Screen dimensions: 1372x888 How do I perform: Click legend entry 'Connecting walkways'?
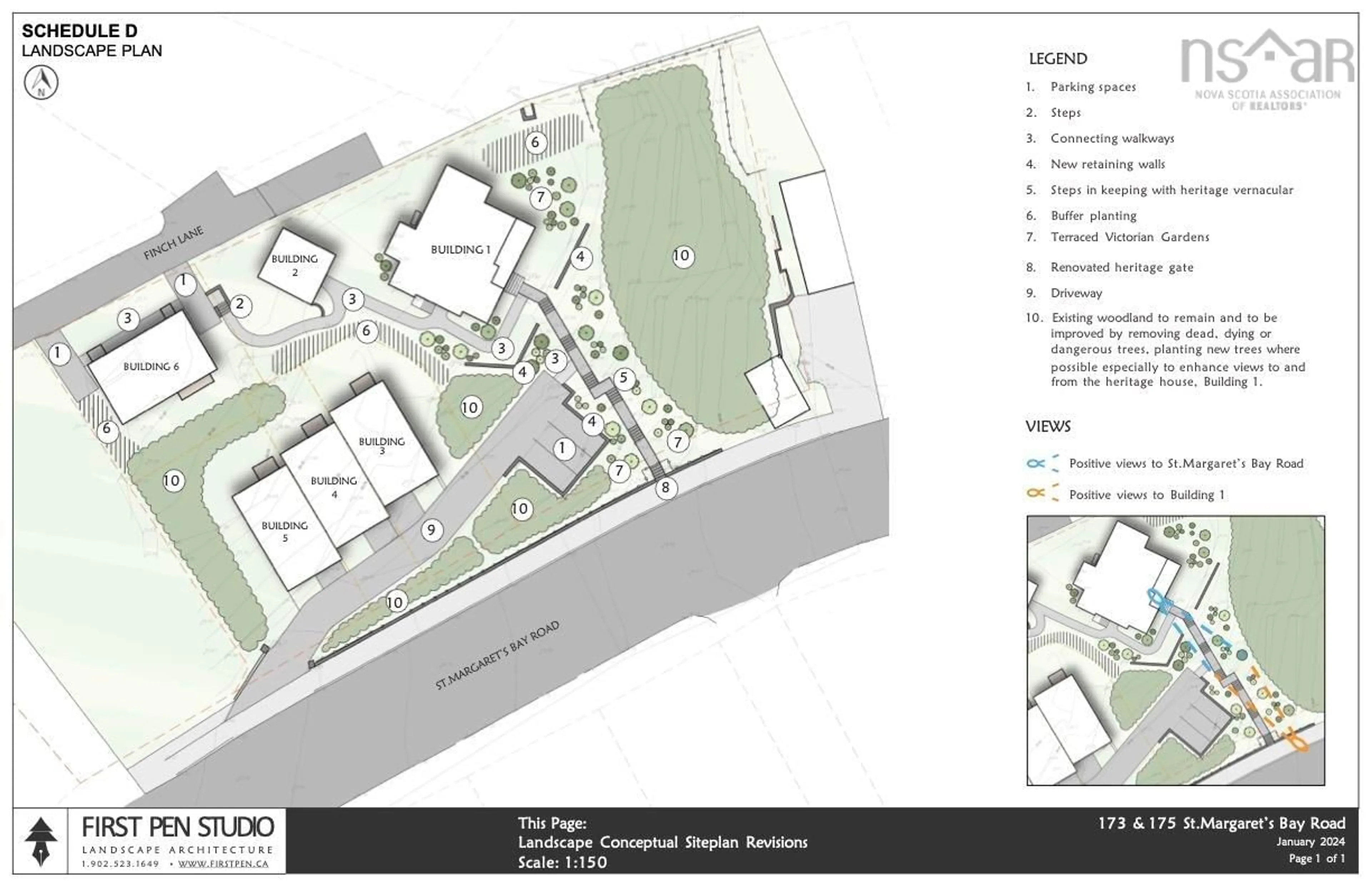1112,138
